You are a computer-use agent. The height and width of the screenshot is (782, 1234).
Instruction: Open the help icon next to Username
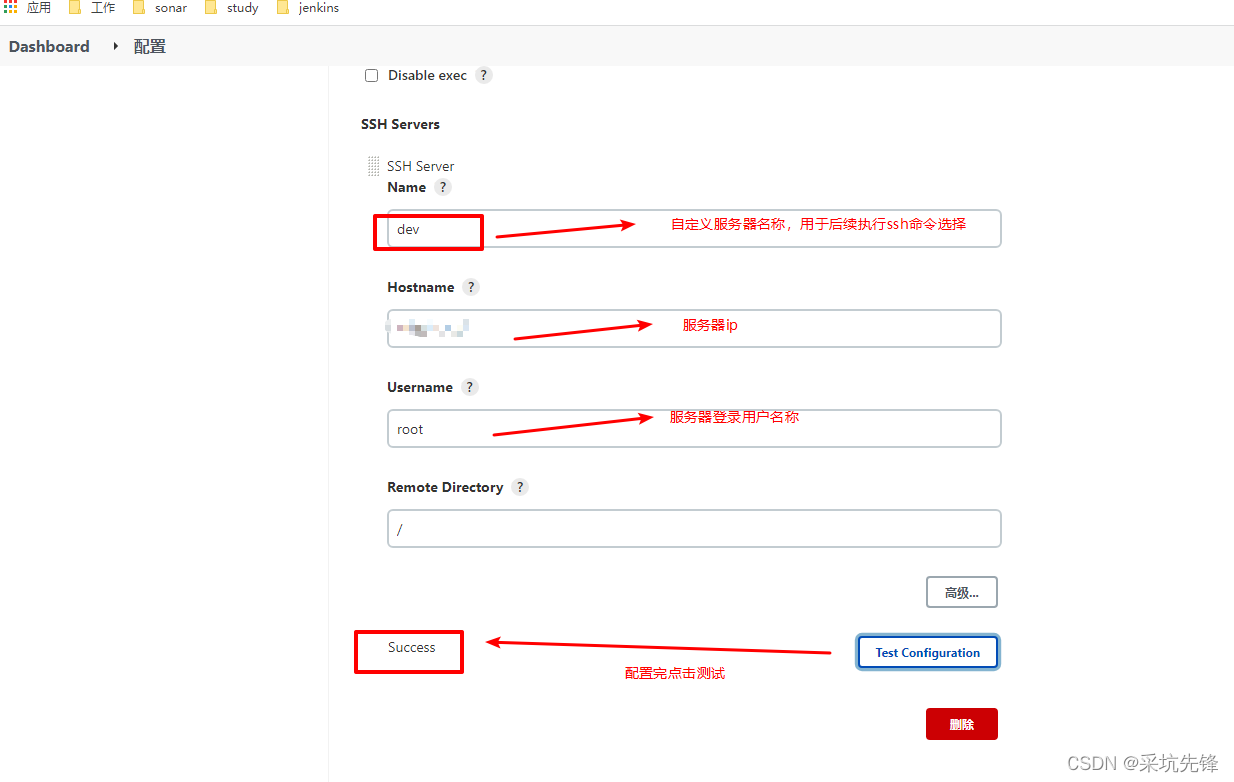point(469,387)
